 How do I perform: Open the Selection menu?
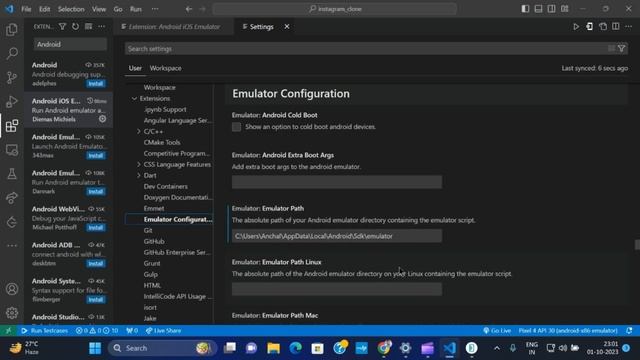click(71, 9)
